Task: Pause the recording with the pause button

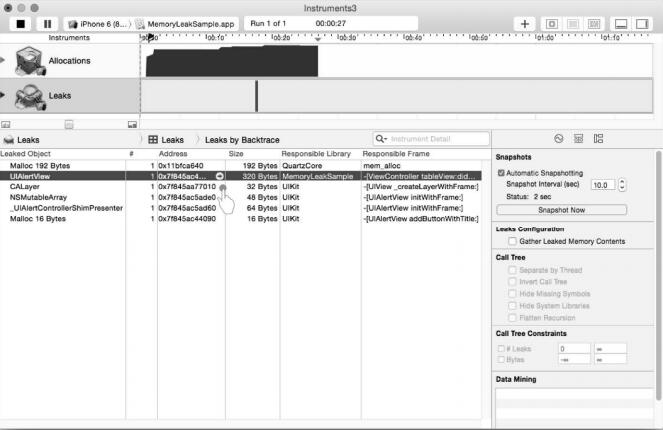Action: [x=47, y=22]
